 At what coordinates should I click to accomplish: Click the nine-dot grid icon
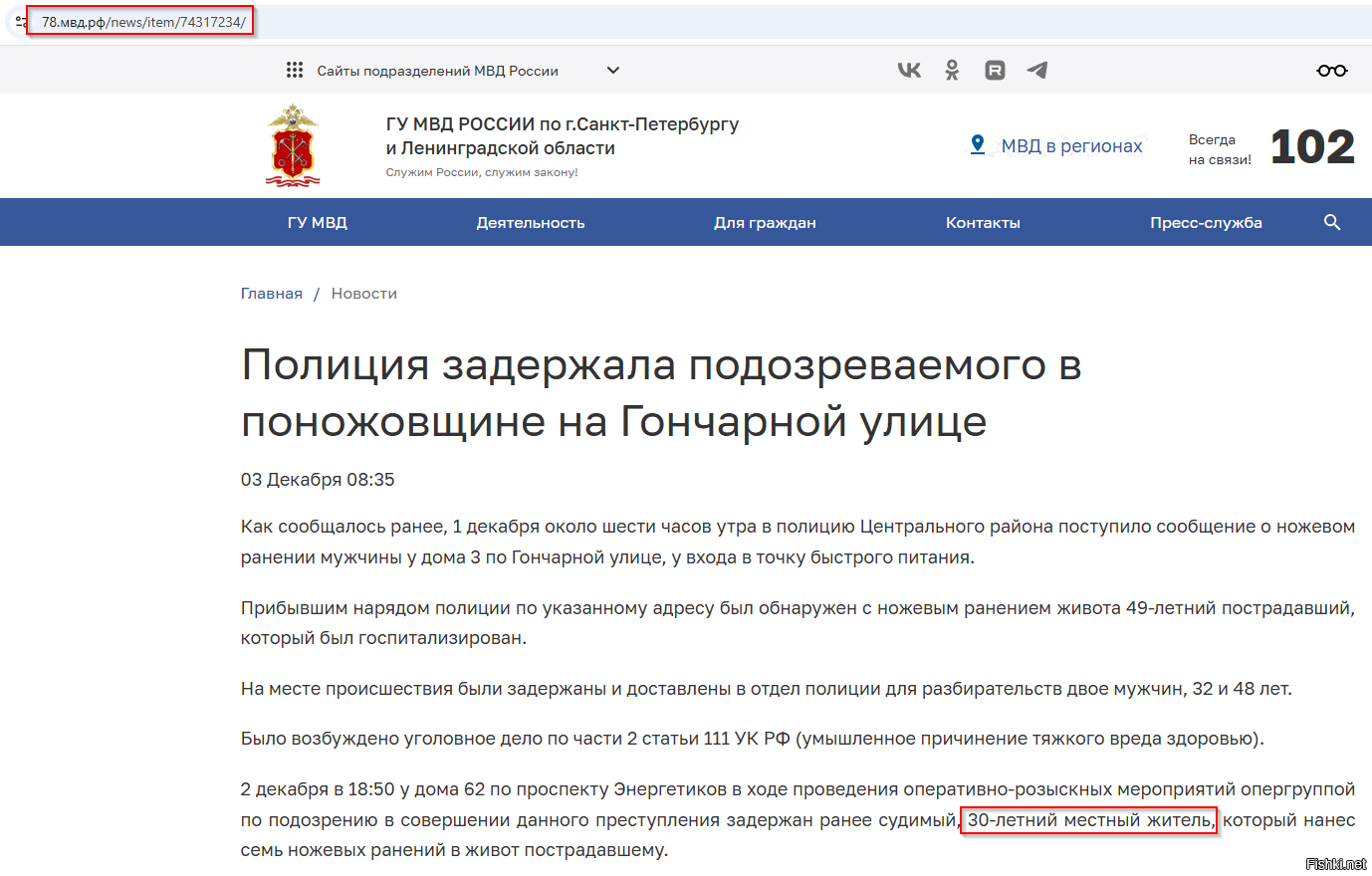[x=295, y=70]
